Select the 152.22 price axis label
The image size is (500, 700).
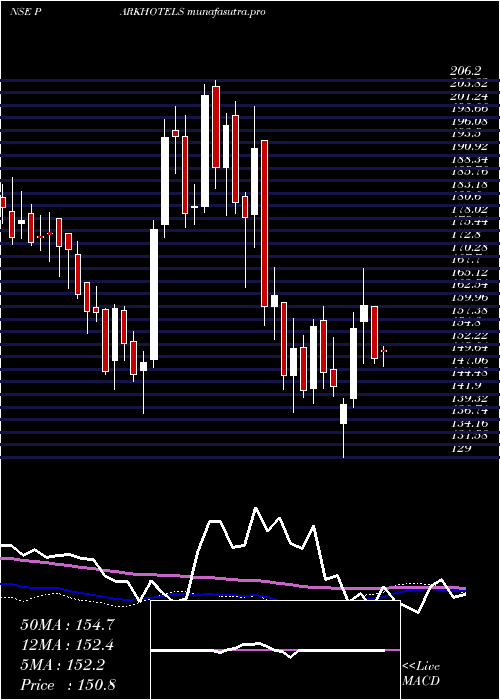click(x=470, y=335)
